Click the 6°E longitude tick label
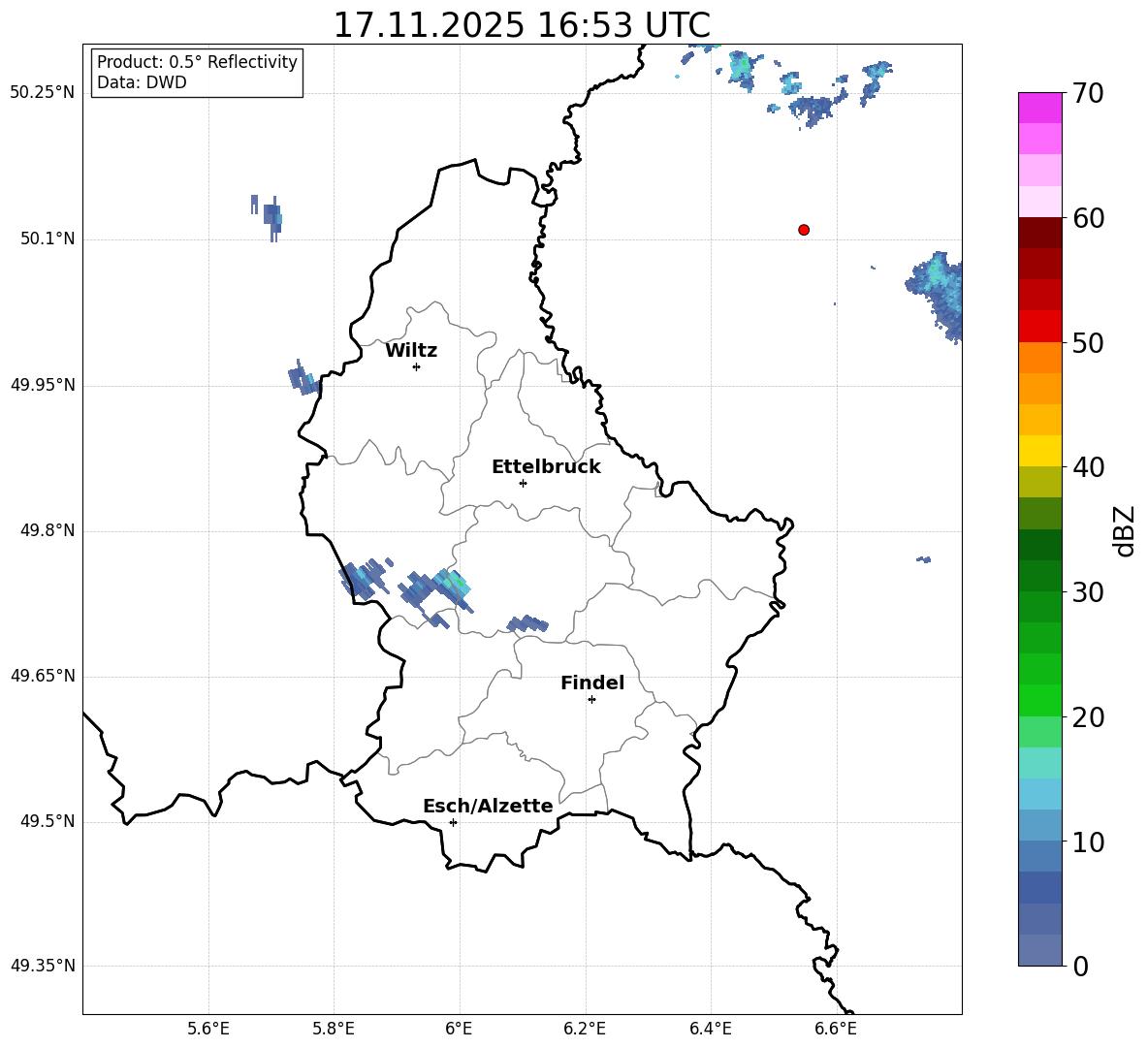Screen dimensions: 1148x1048 [460, 1029]
